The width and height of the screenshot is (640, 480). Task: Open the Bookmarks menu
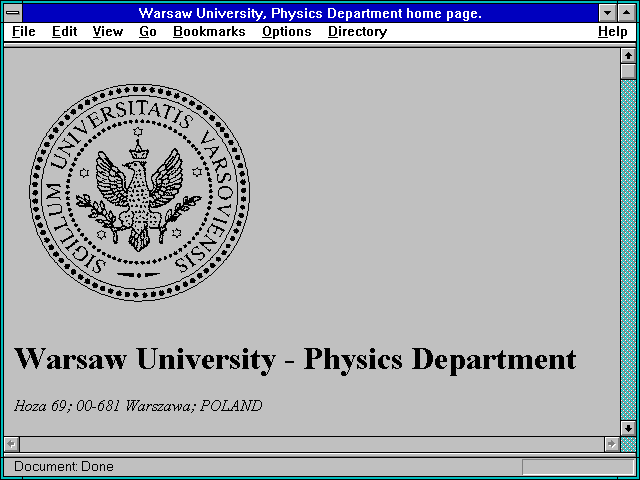click(209, 31)
